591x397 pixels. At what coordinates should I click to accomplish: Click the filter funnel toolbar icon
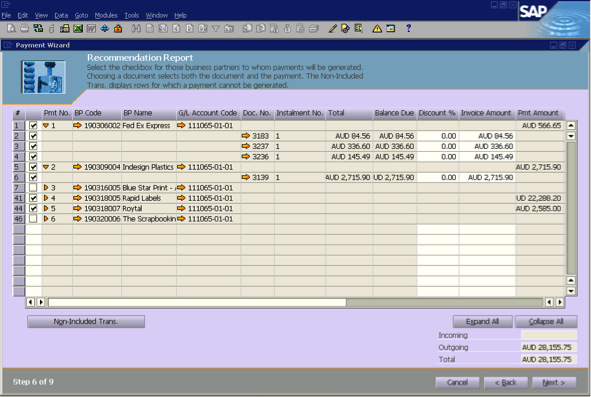(x=216, y=28)
